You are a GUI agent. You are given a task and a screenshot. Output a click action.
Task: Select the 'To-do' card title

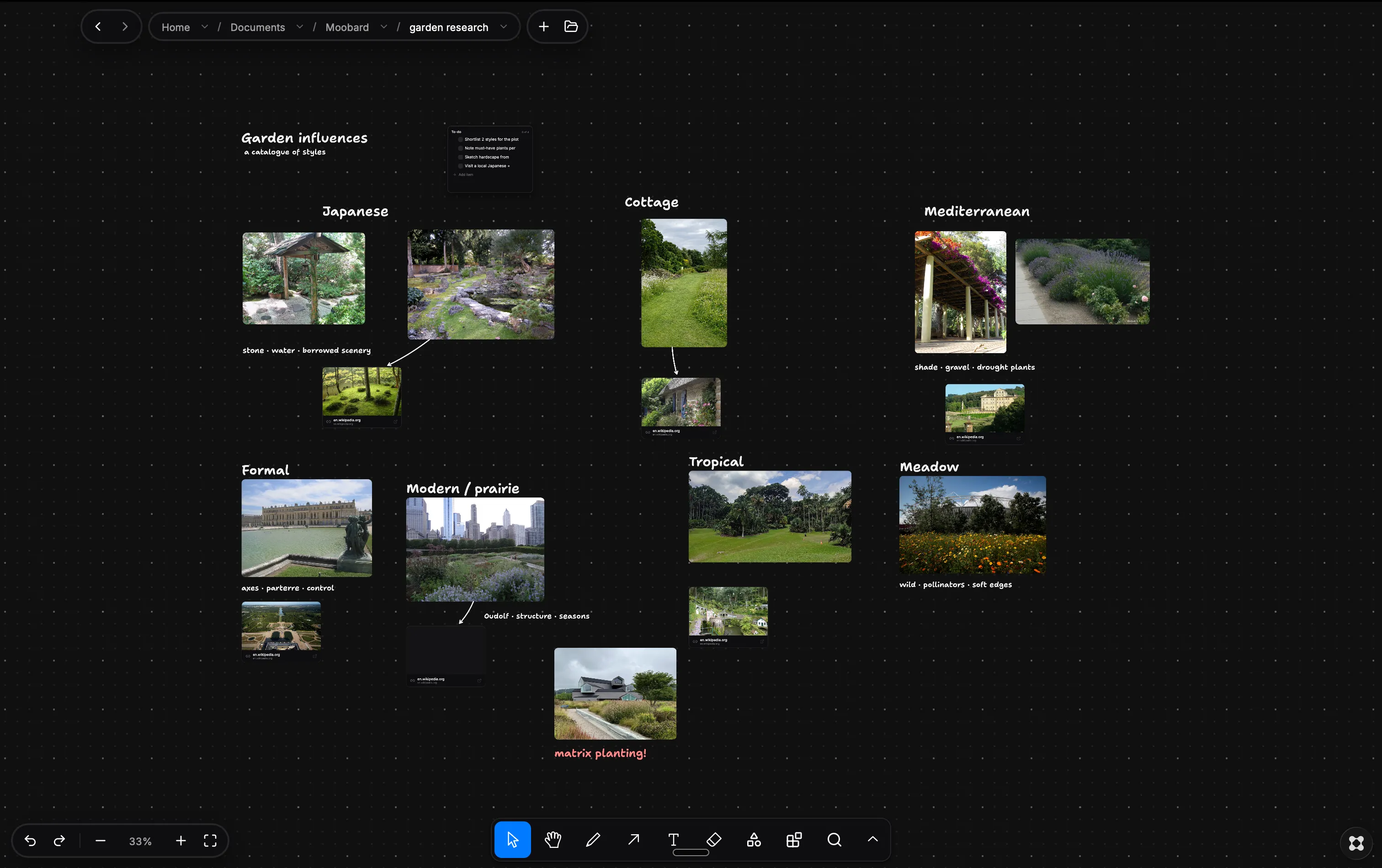coord(456,132)
